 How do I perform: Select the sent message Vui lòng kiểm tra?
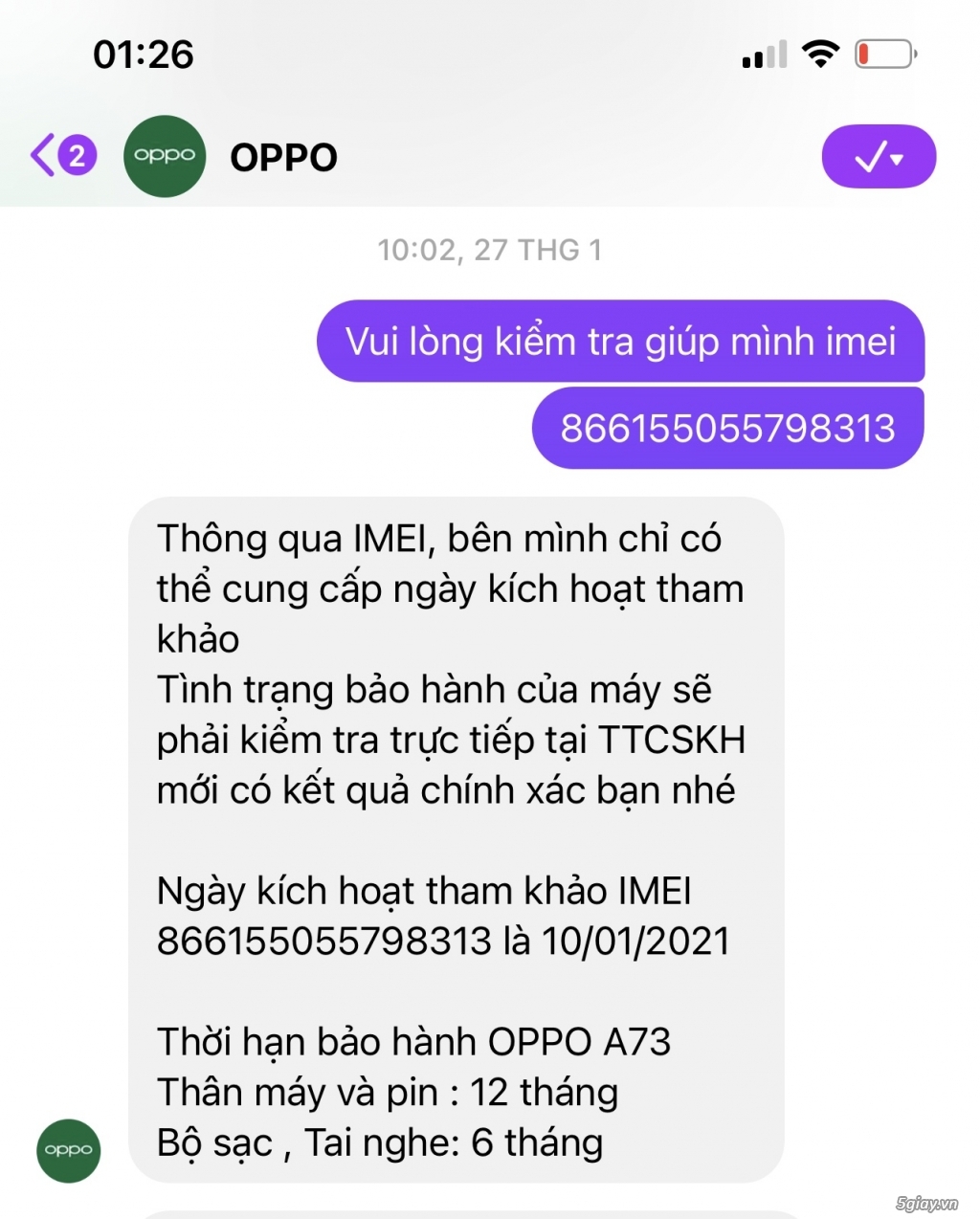pyautogui.click(x=621, y=342)
